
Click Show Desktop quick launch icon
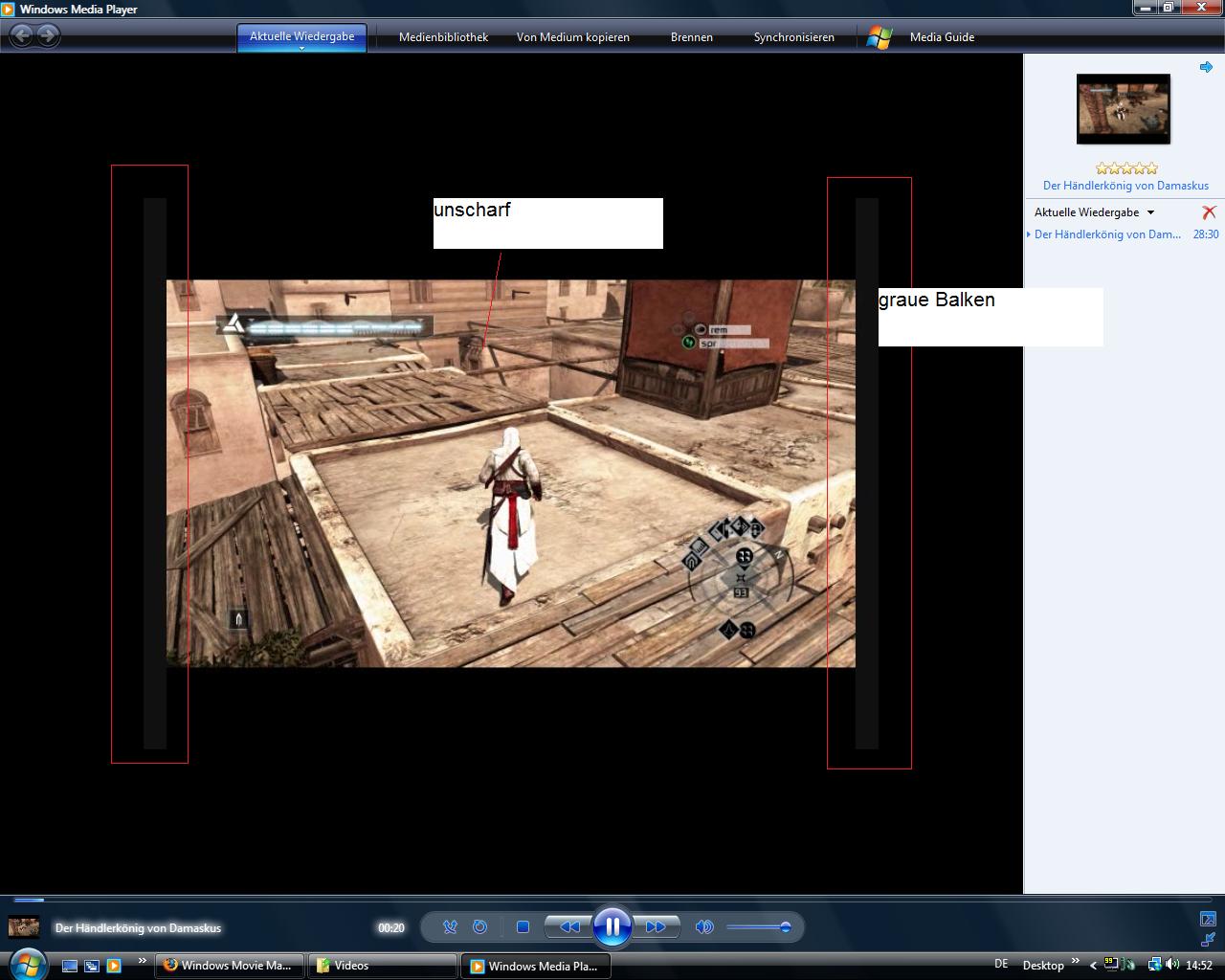[69, 966]
